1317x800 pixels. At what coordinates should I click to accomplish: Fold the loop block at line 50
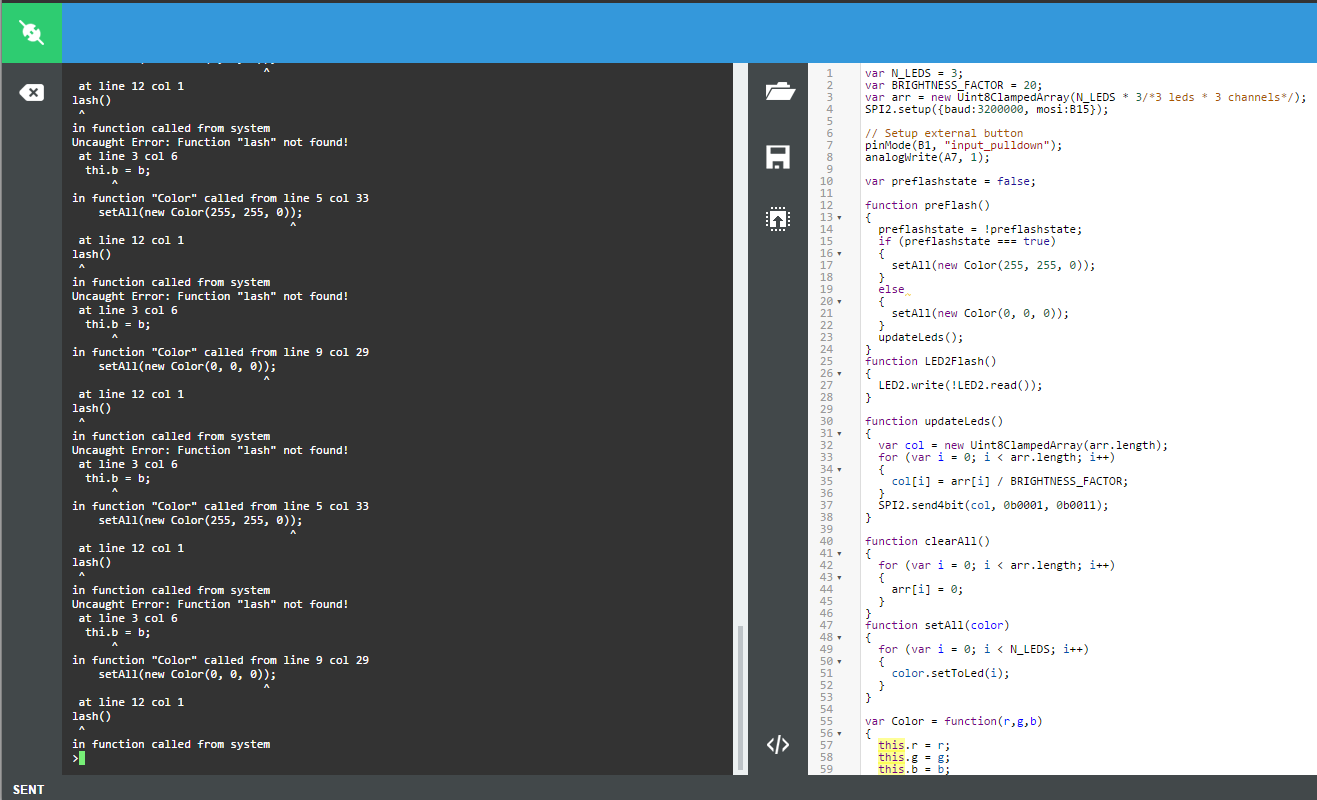click(x=839, y=661)
